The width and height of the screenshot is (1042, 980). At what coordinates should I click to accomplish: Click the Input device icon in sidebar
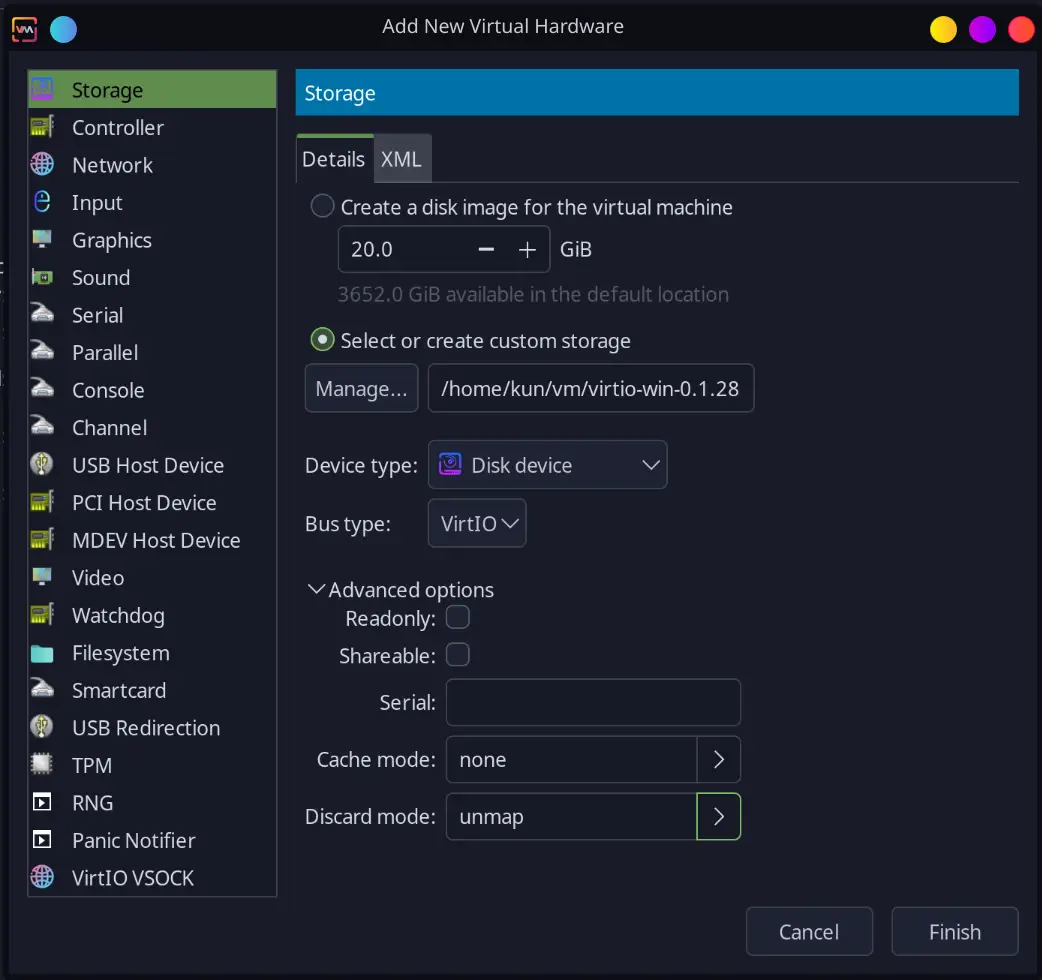(x=42, y=203)
